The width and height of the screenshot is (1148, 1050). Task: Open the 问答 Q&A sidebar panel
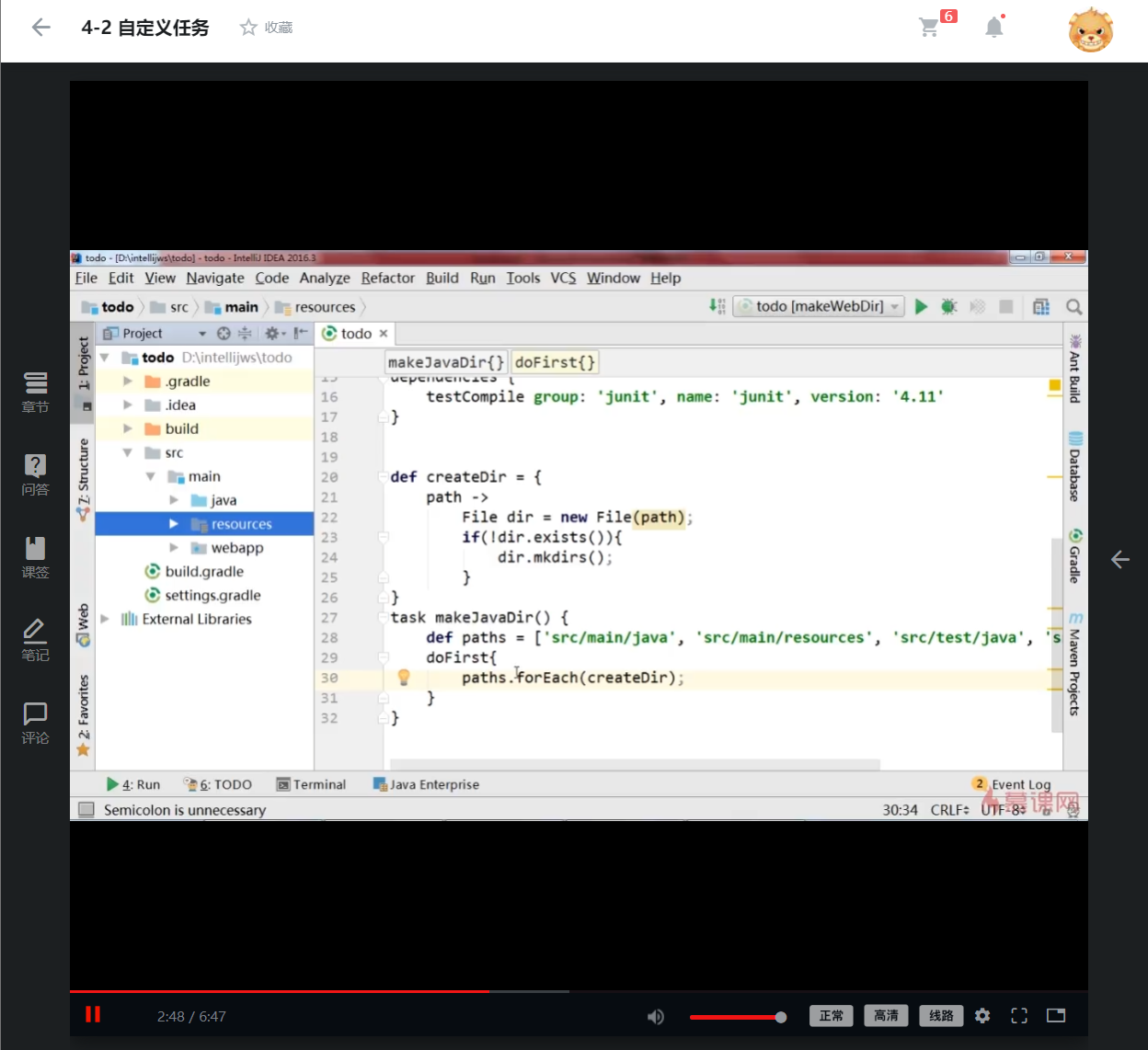[35, 474]
